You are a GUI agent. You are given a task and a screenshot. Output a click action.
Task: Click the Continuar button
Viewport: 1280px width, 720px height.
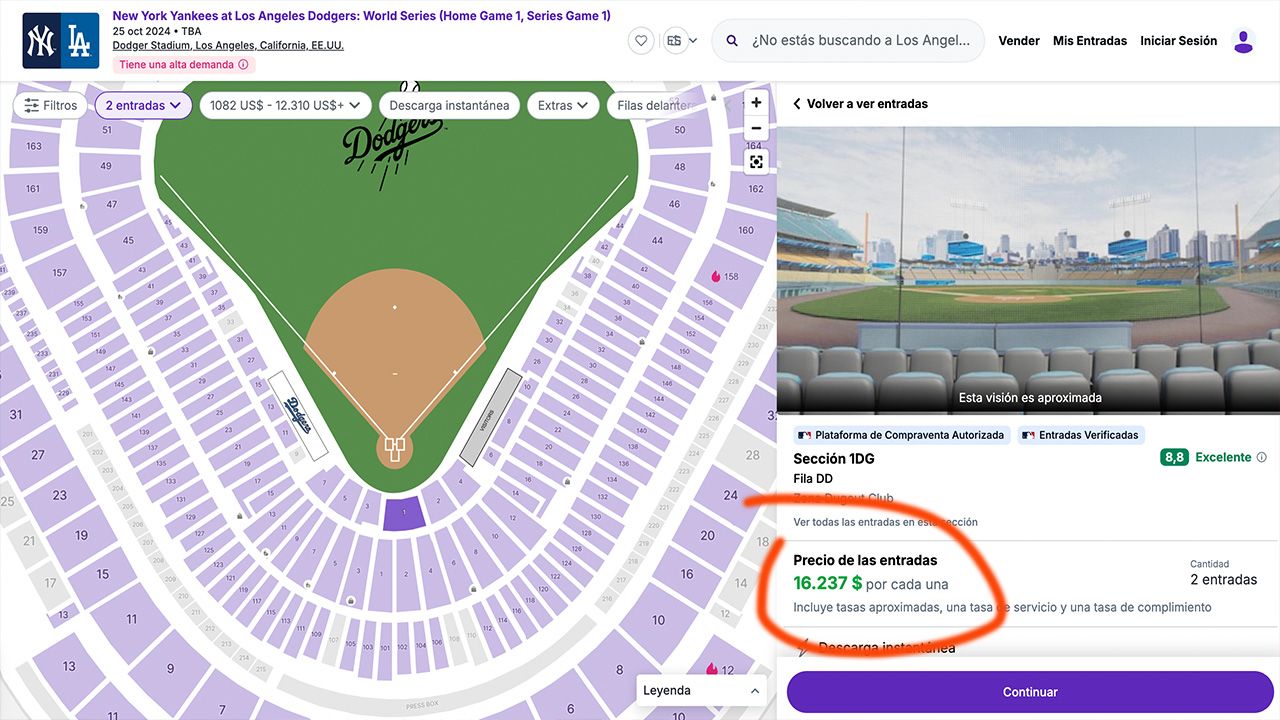1030,692
